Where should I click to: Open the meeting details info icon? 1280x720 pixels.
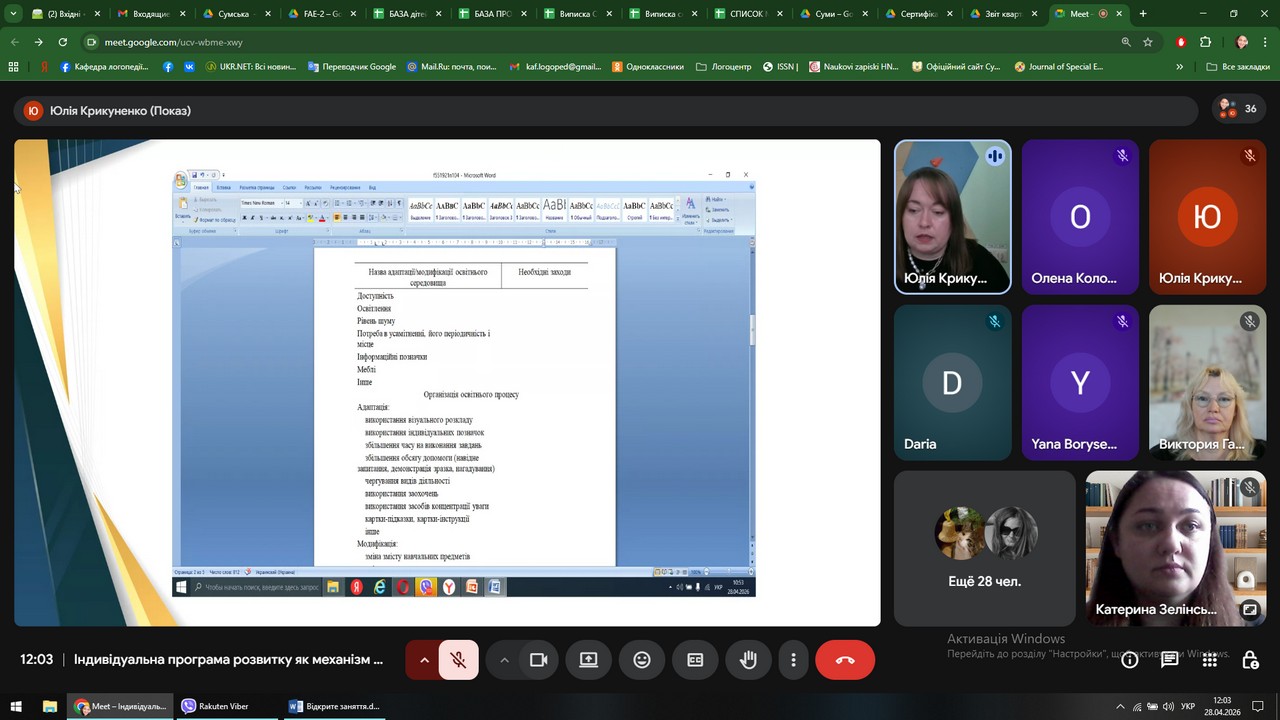1129,660
